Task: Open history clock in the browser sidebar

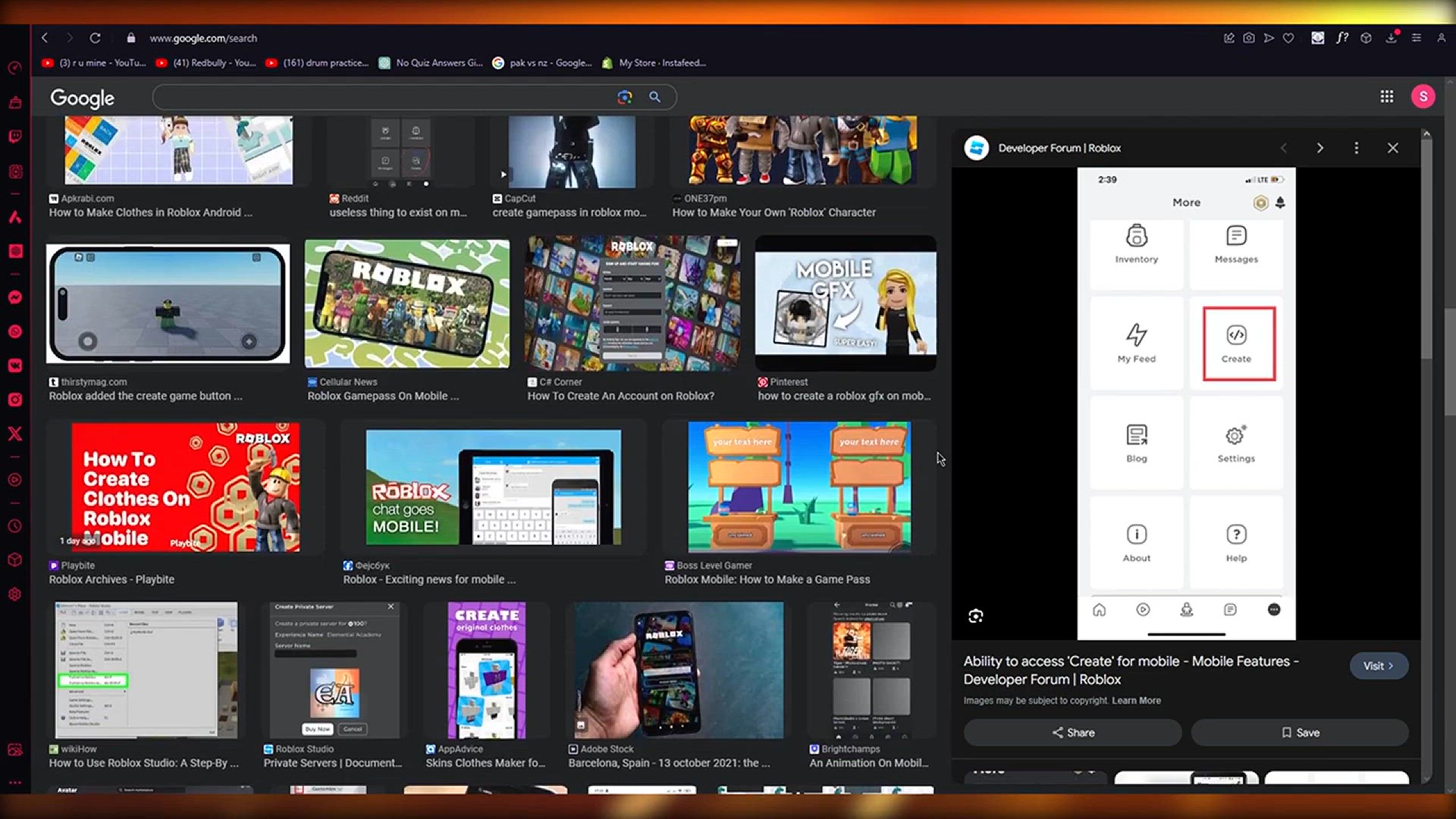Action: 15,526
